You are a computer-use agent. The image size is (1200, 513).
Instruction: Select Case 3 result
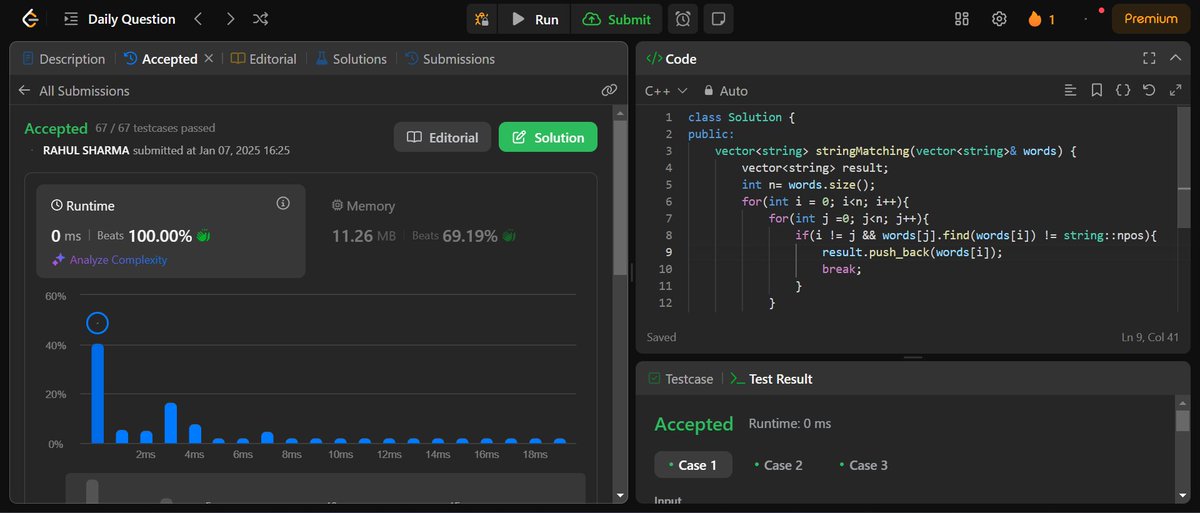pyautogui.click(x=864, y=465)
